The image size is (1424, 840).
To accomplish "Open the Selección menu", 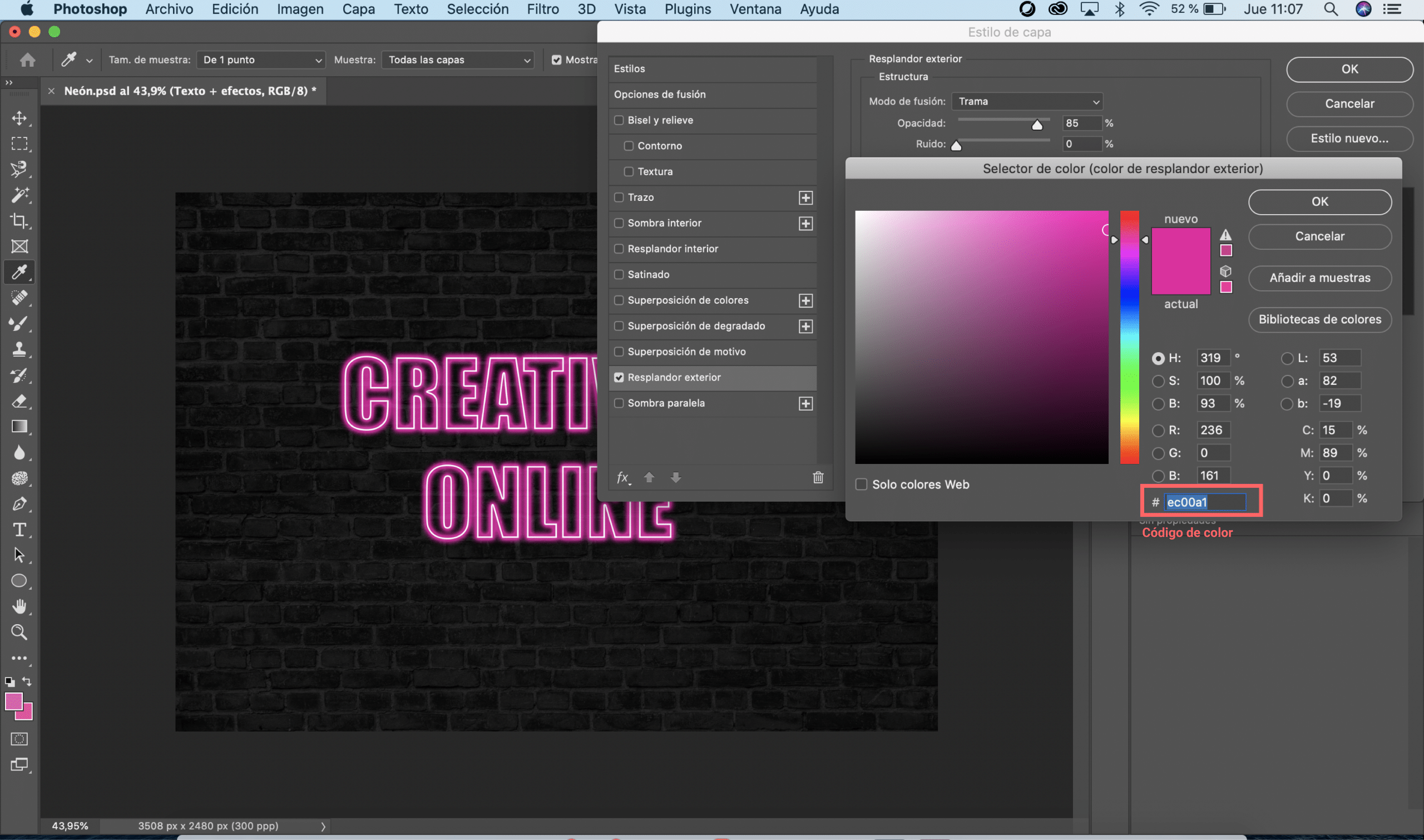I will tap(477, 9).
